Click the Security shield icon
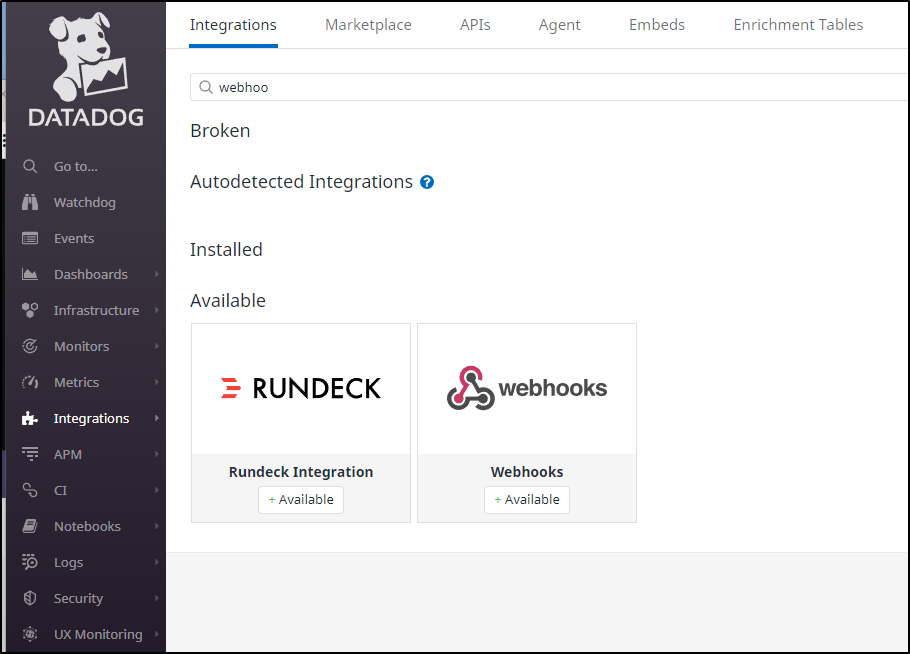 coord(30,598)
